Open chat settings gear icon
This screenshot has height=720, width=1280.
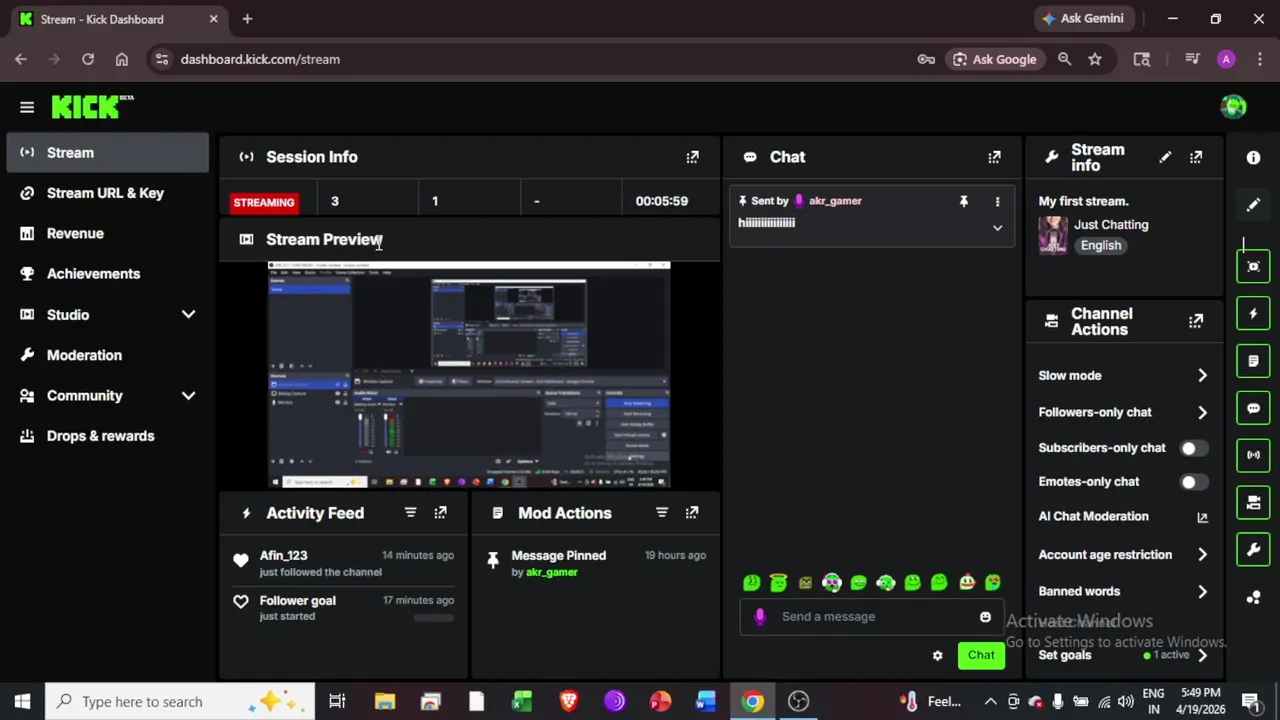coord(937,656)
